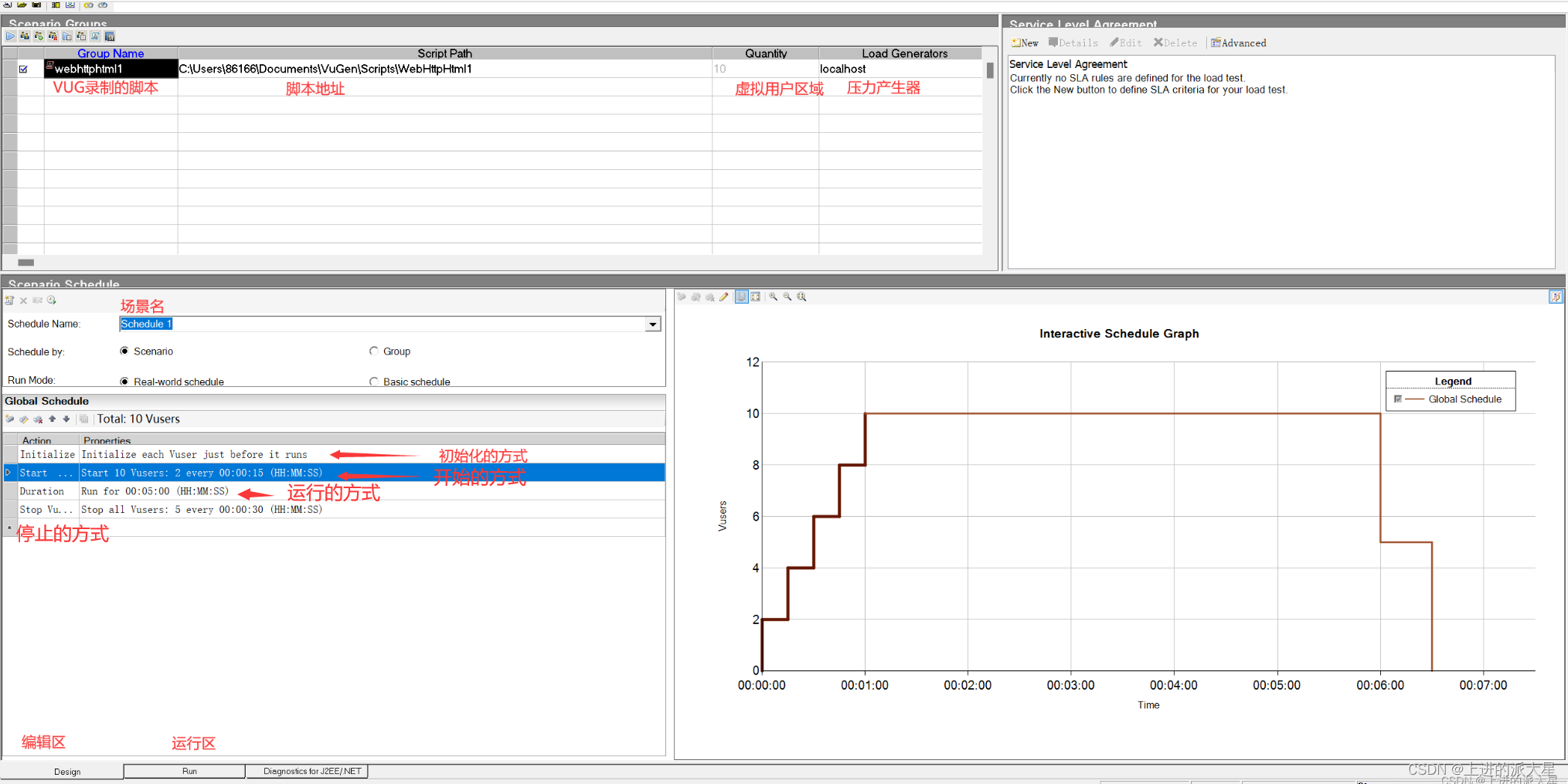
Task: Click the Script Path column header
Action: click(x=444, y=53)
